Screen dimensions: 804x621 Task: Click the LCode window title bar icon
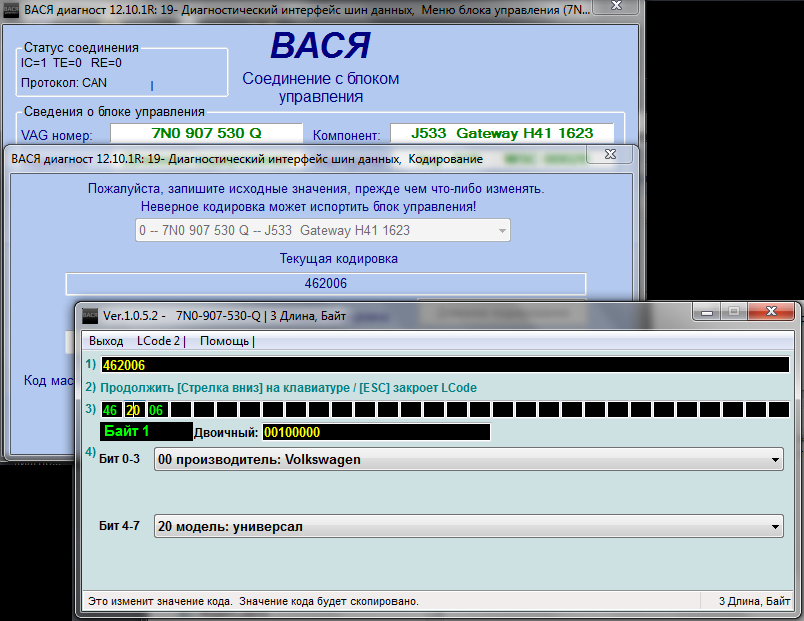click(90, 316)
